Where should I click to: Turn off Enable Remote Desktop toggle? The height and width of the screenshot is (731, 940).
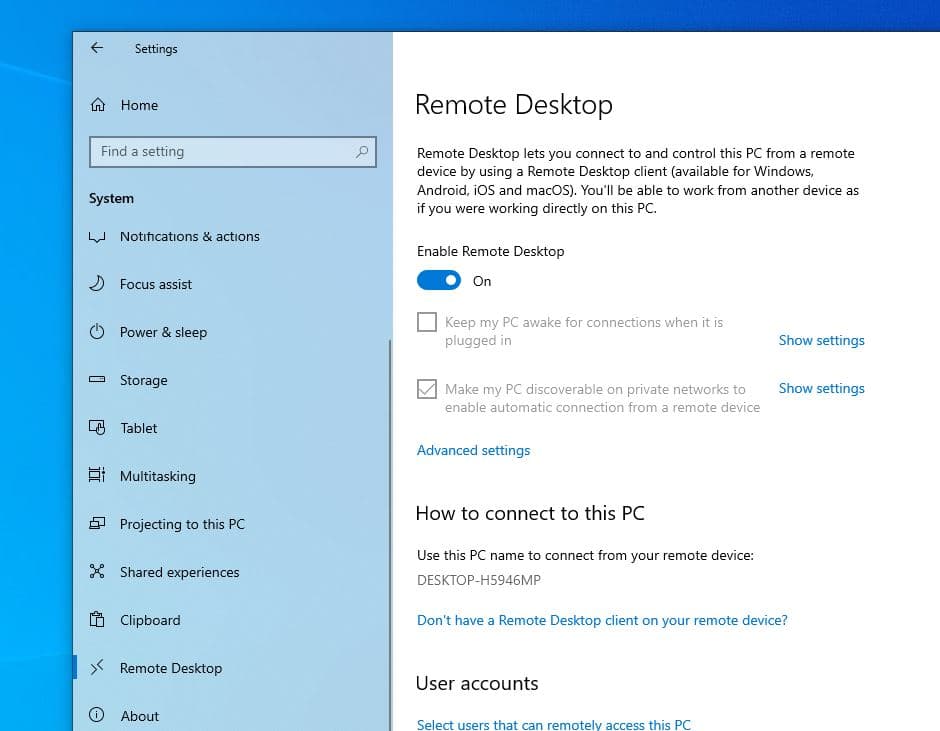point(438,281)
